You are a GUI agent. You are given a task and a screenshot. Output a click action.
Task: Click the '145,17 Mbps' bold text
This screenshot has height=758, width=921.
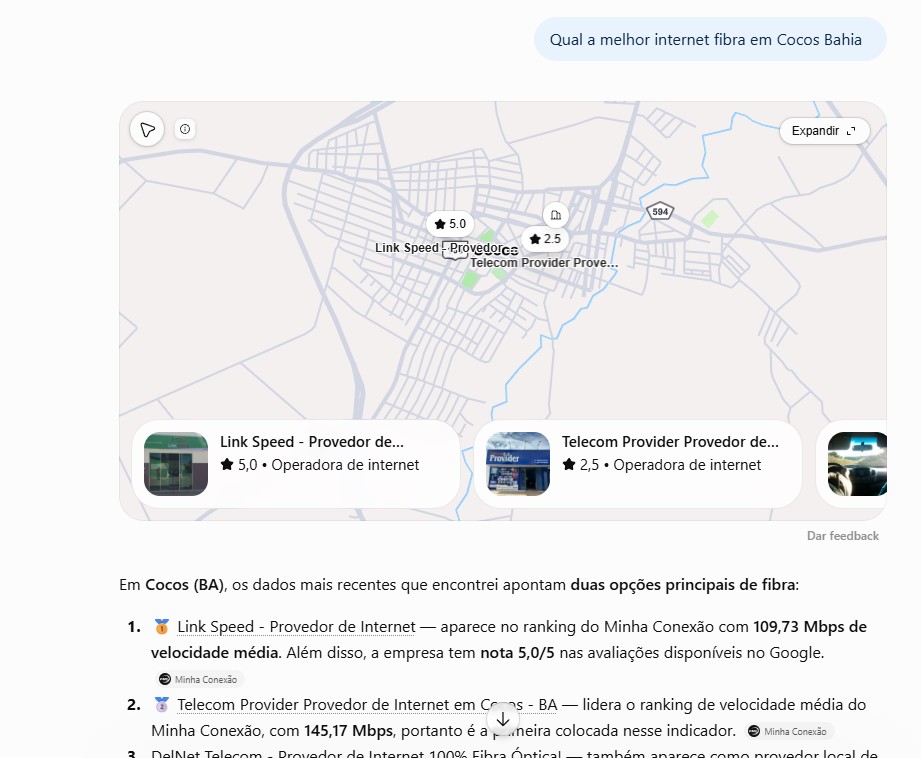[x=348, y=731]
